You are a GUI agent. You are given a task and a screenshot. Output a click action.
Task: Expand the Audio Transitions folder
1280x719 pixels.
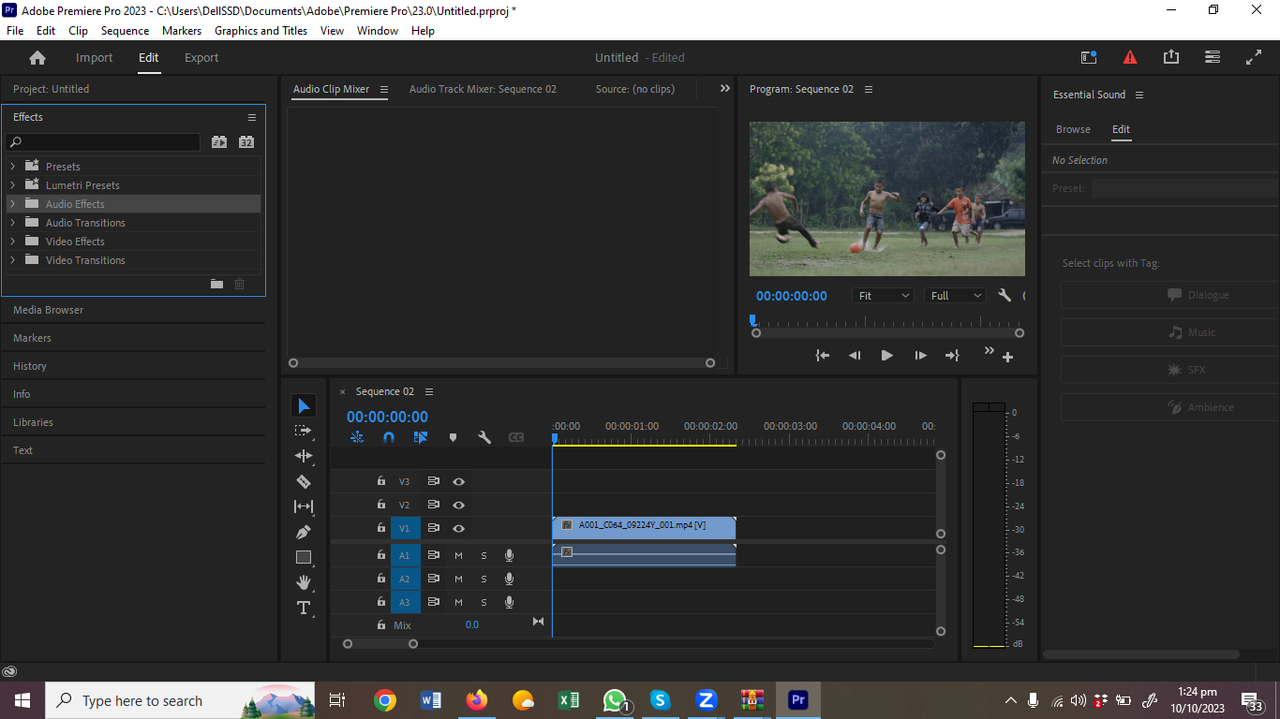point(13,222)
